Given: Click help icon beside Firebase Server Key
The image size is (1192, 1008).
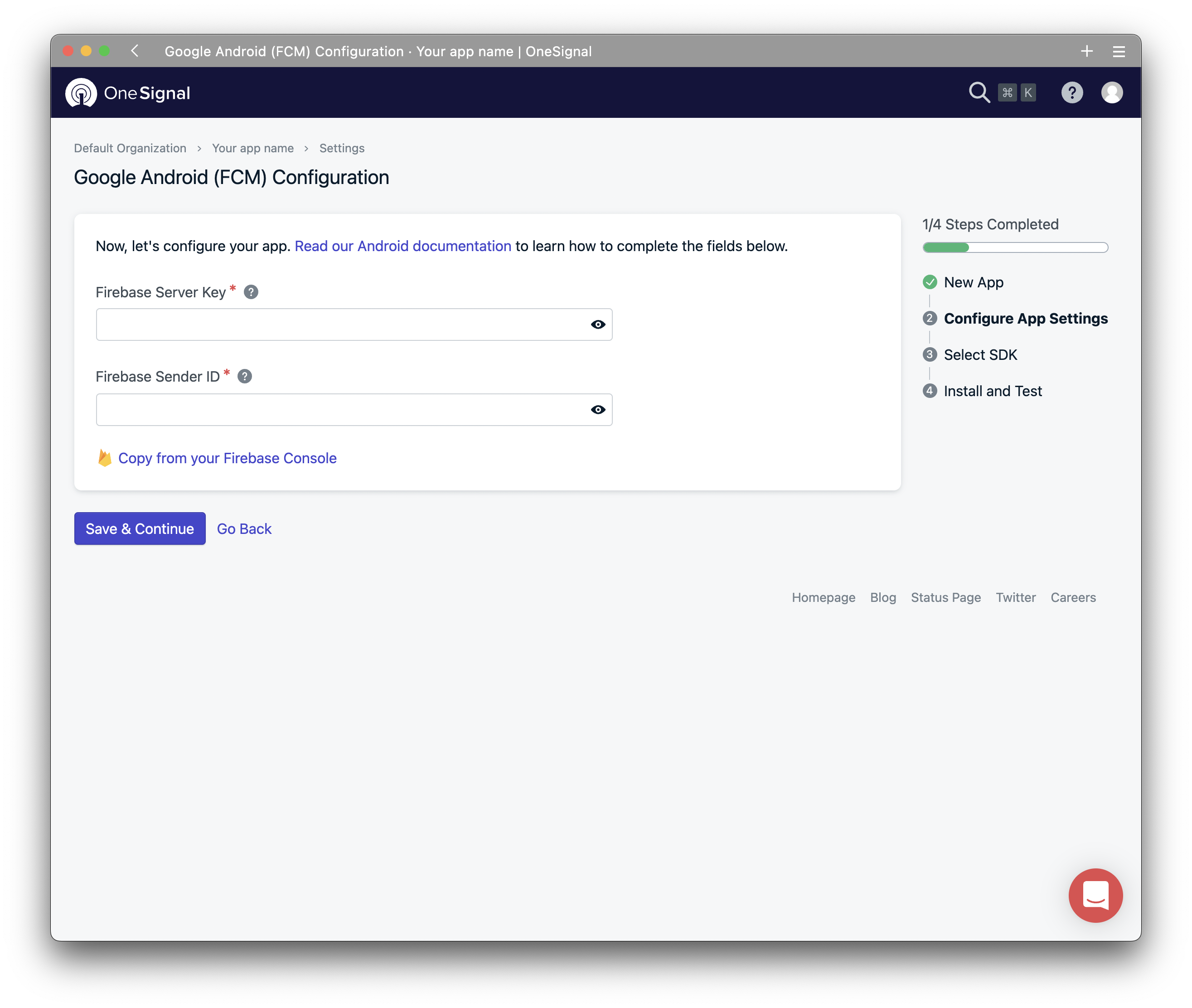Looking at the screenshot, I should pos(251,292).
